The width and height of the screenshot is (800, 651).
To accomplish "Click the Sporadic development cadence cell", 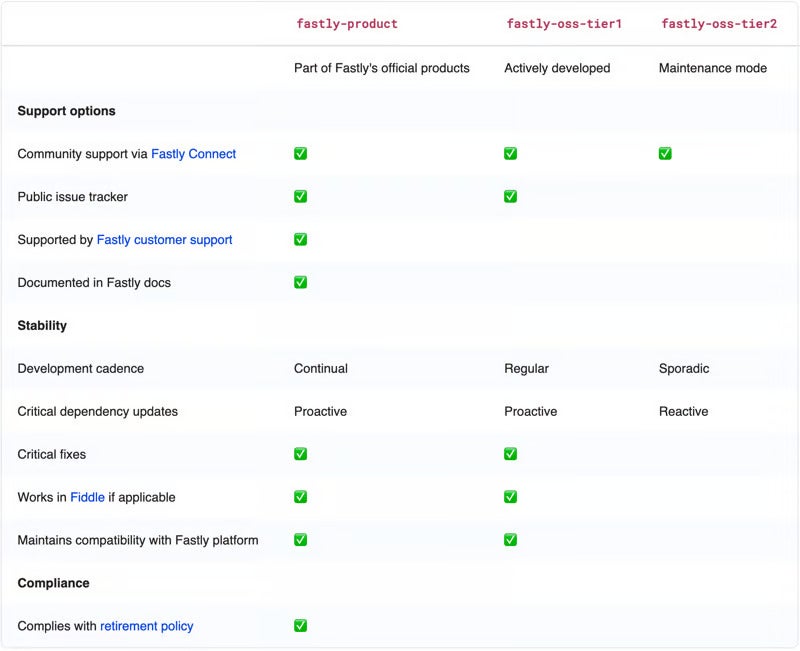I will click(x=684, y=368).
